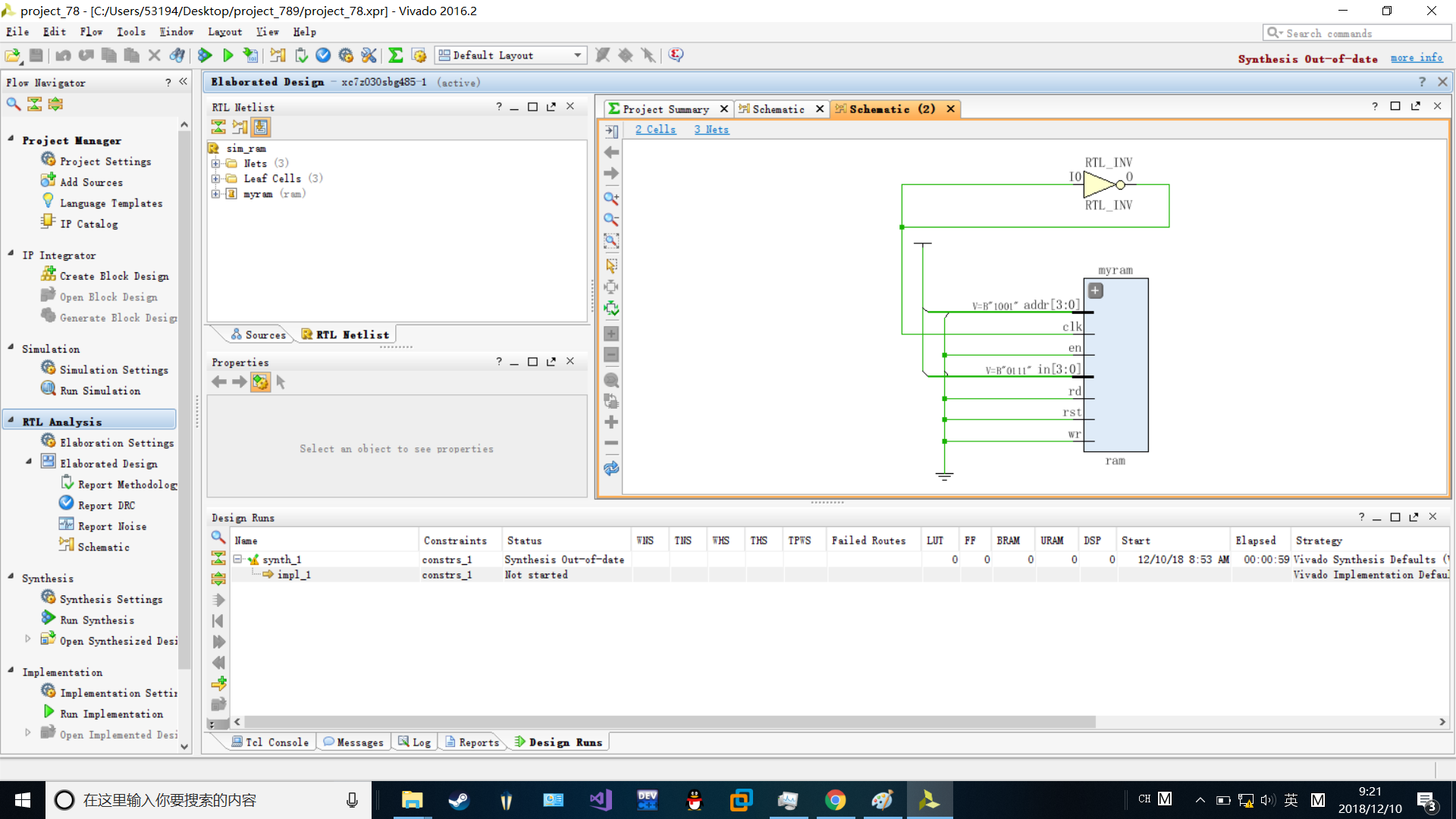Expand the myram block plus button
Viewport: 1456px width, 819px height.
tap(1095, 290)
